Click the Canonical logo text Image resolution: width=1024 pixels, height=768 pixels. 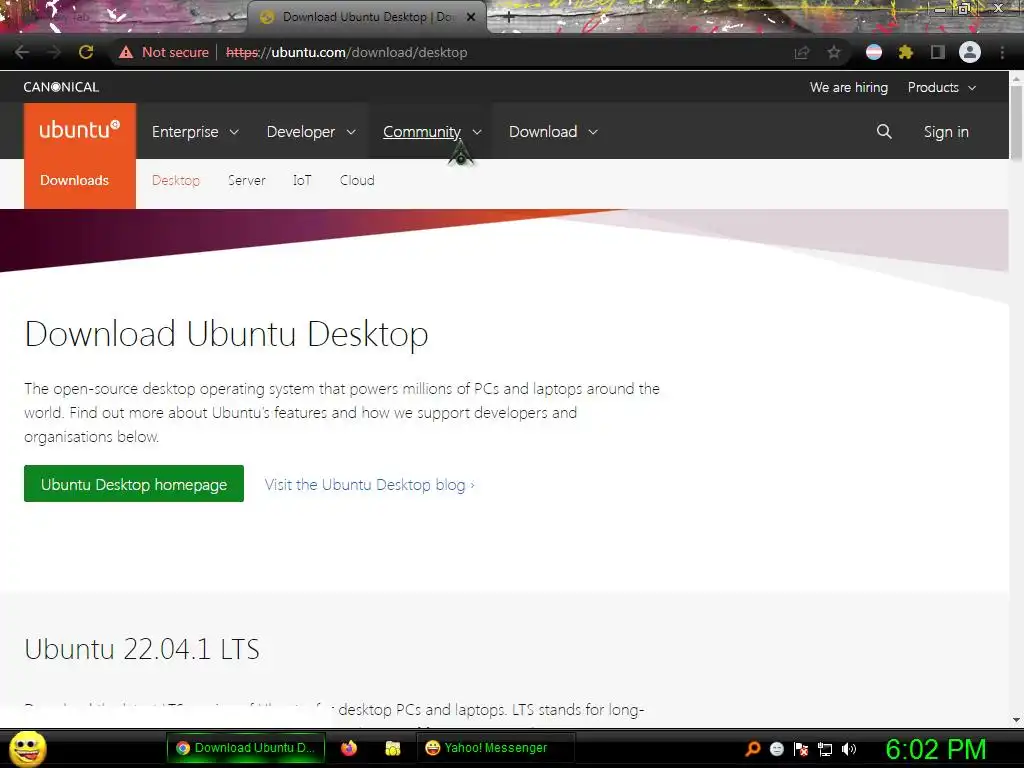coord(61,87)
